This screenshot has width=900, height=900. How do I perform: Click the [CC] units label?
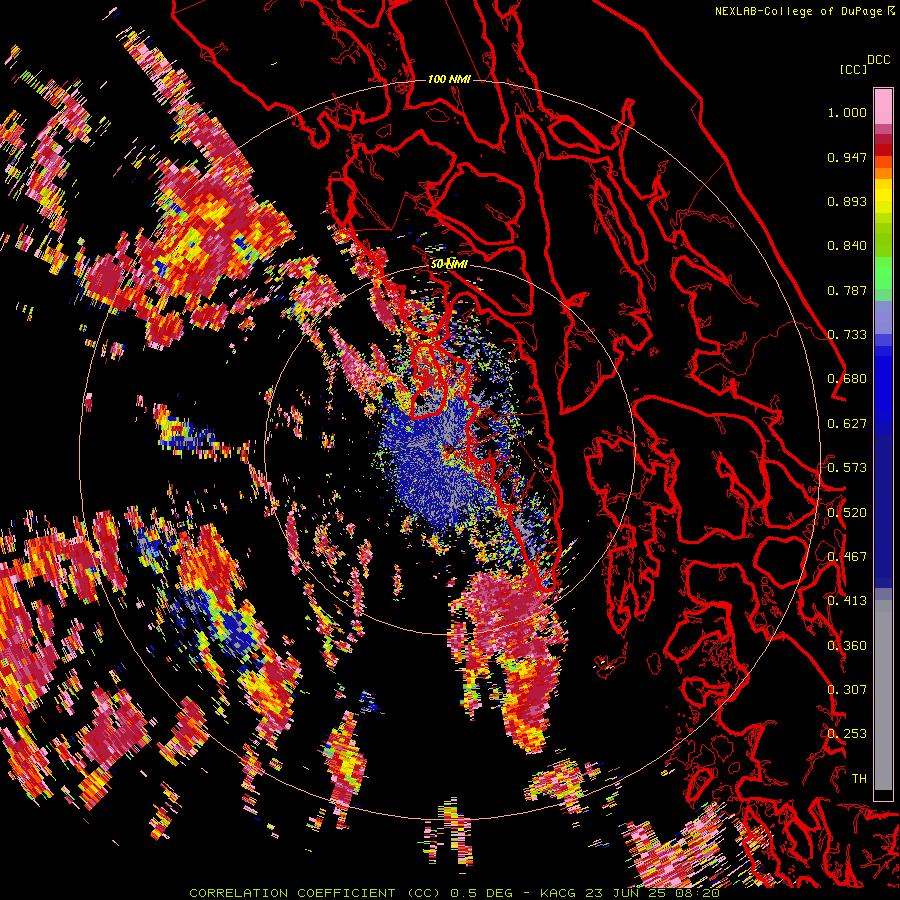pyautogui.click(x=853, y=69)
